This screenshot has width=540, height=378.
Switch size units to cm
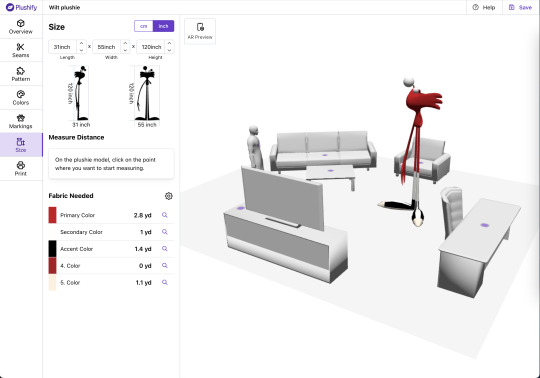click(x=144, y=26)
